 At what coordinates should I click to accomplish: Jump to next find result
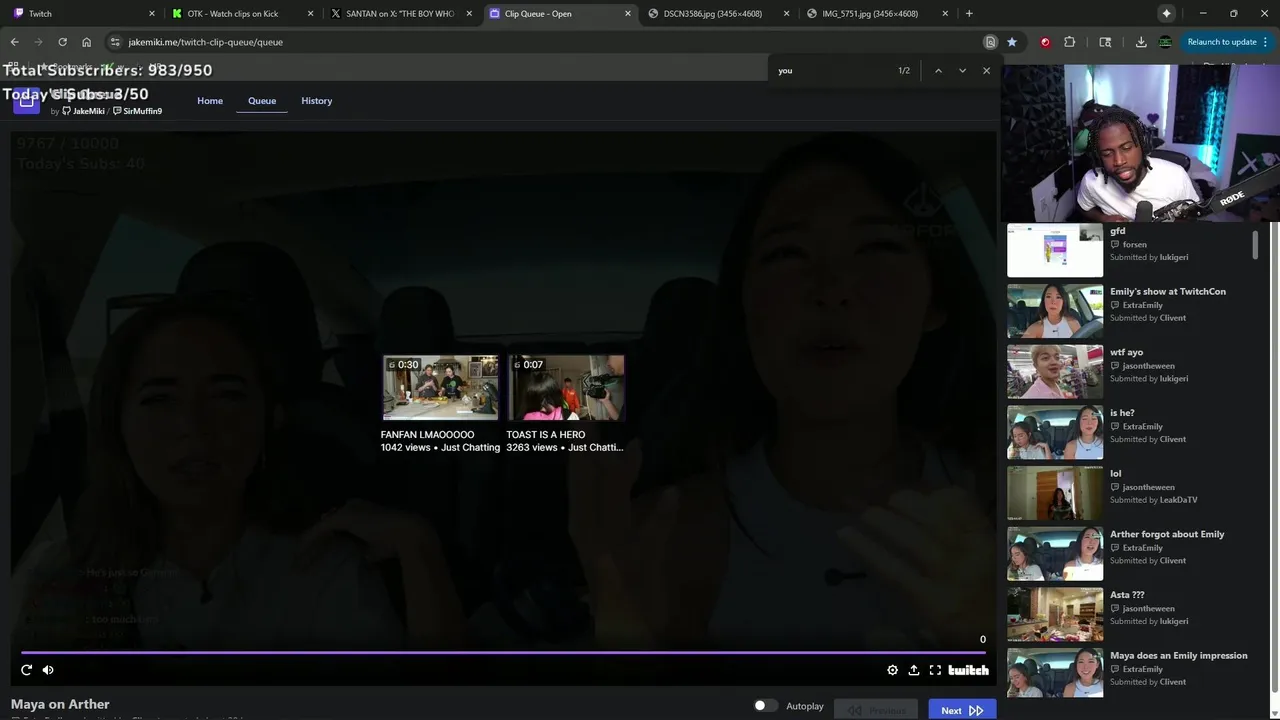pos(962,70)
